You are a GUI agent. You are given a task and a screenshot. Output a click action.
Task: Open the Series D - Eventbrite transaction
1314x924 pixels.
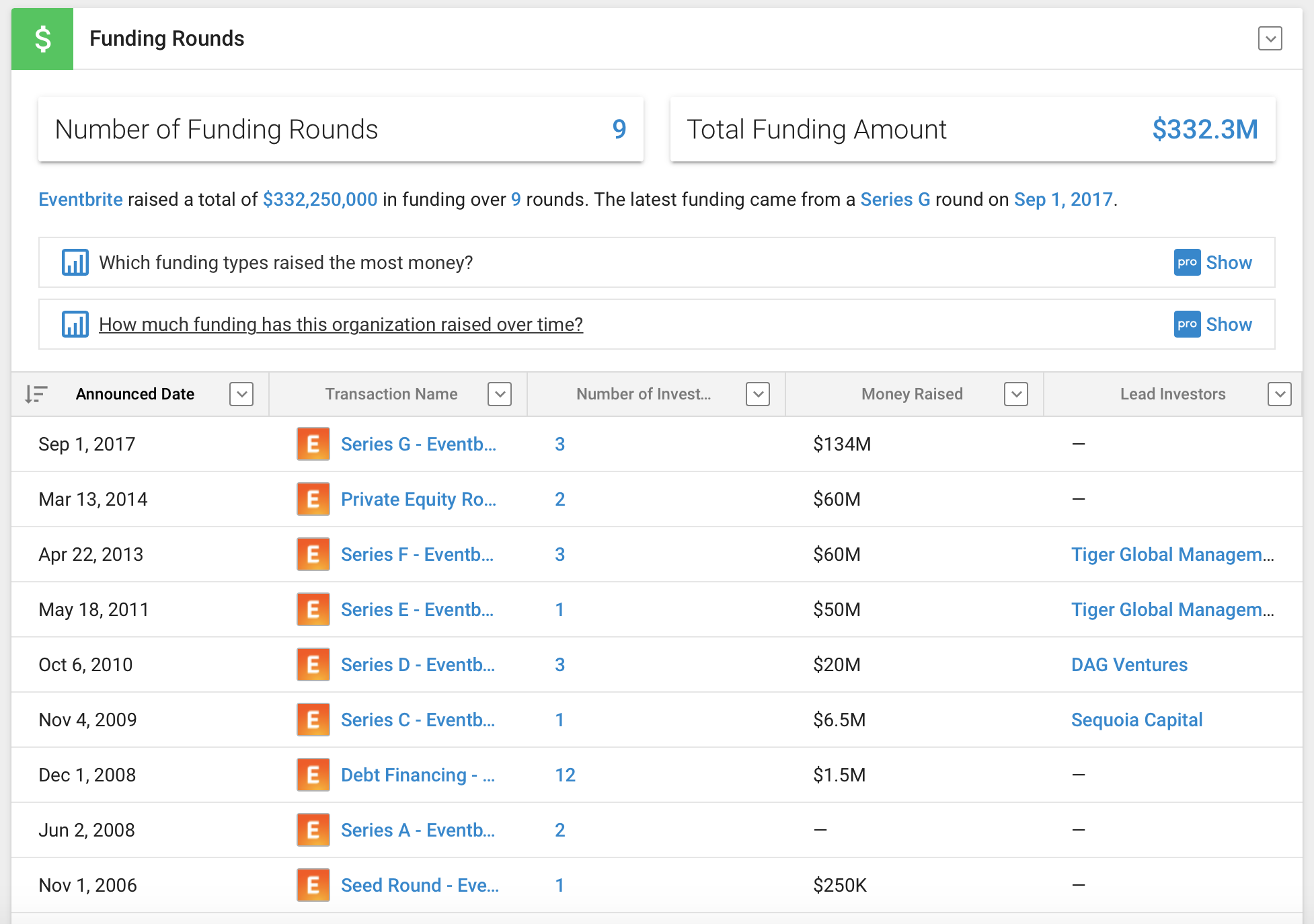click(x=418, y=664)
